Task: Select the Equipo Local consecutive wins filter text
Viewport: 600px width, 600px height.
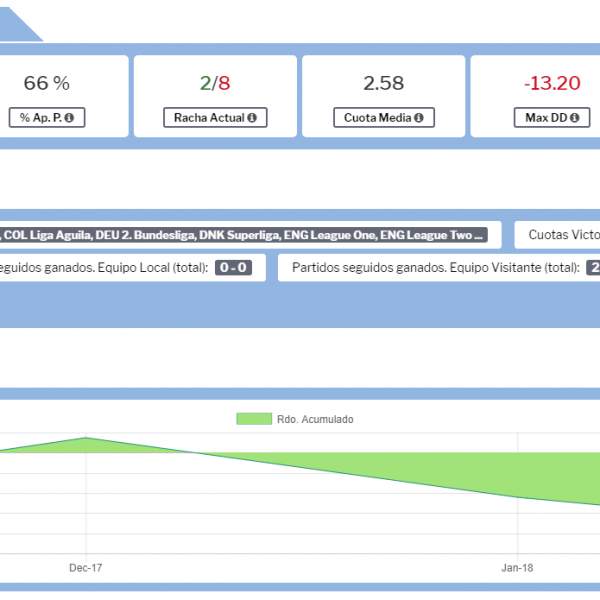Action: (x=103, y=268)
